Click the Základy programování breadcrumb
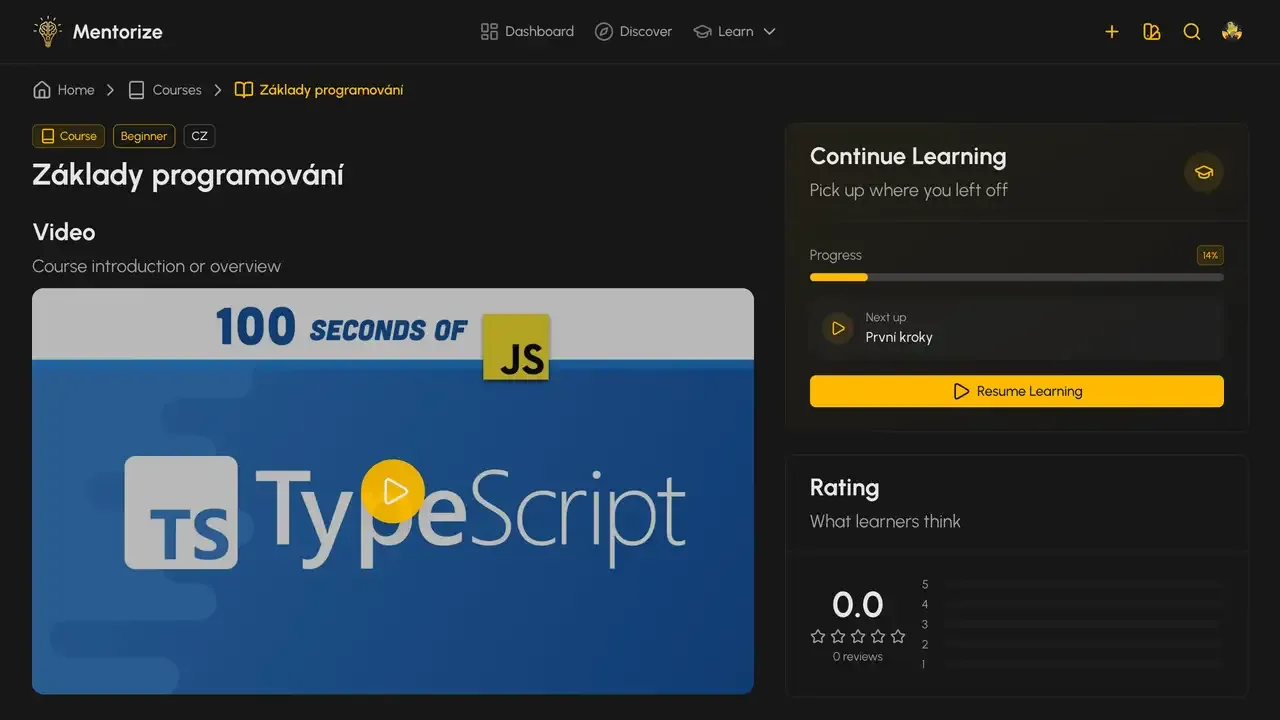 [x=319, y=90]
